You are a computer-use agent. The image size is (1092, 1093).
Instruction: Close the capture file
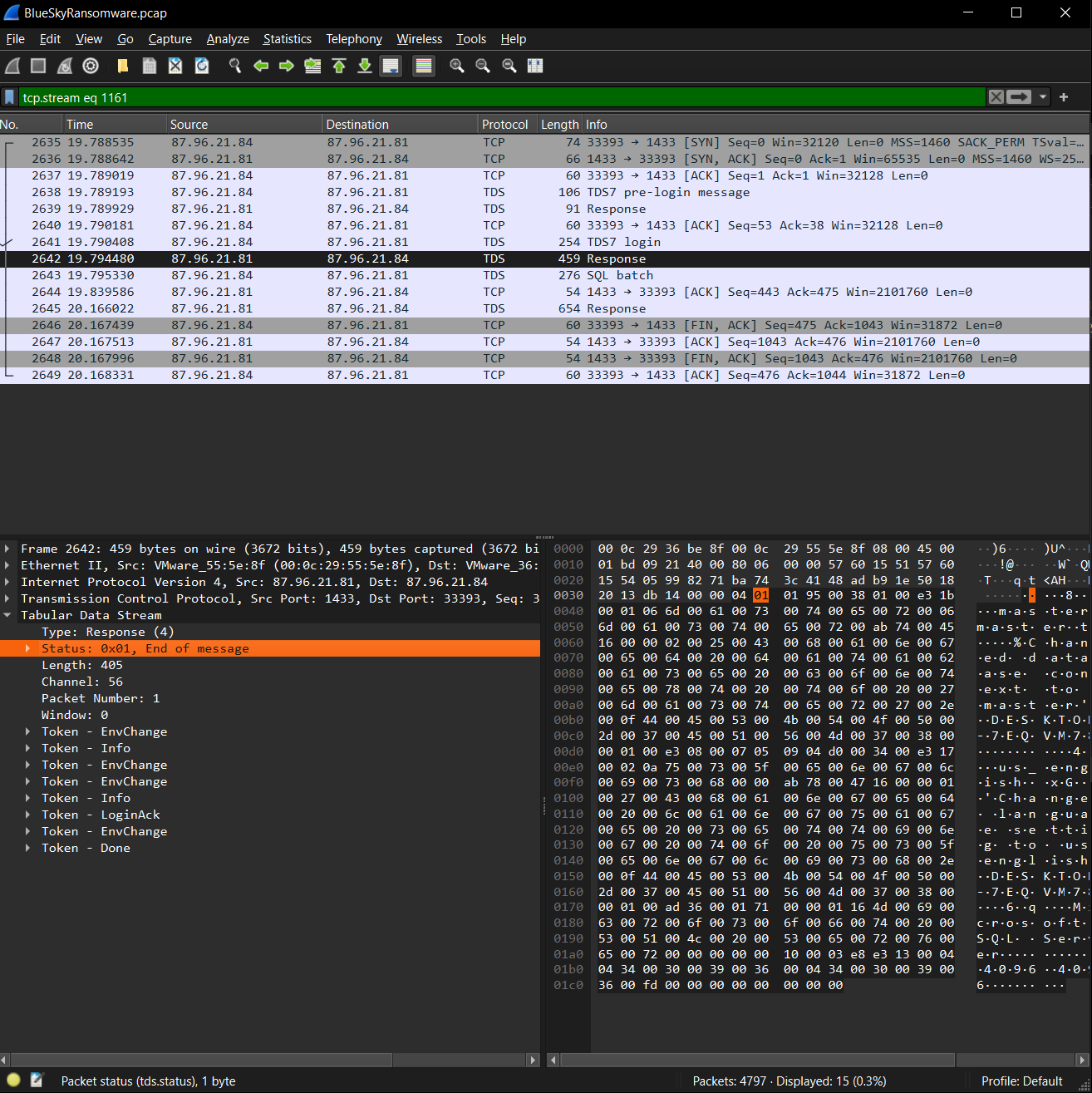tap(175, 66)
